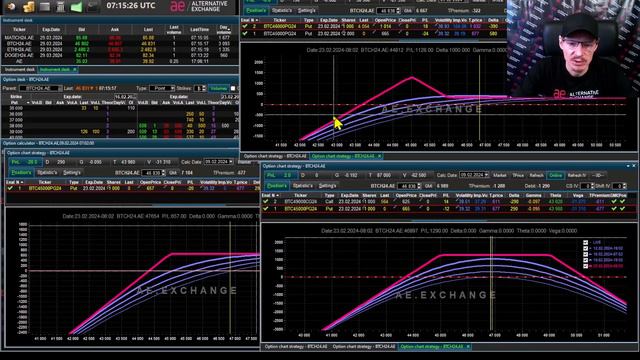Switch to first Option chart strategy tab under top chart

point(275,156)
